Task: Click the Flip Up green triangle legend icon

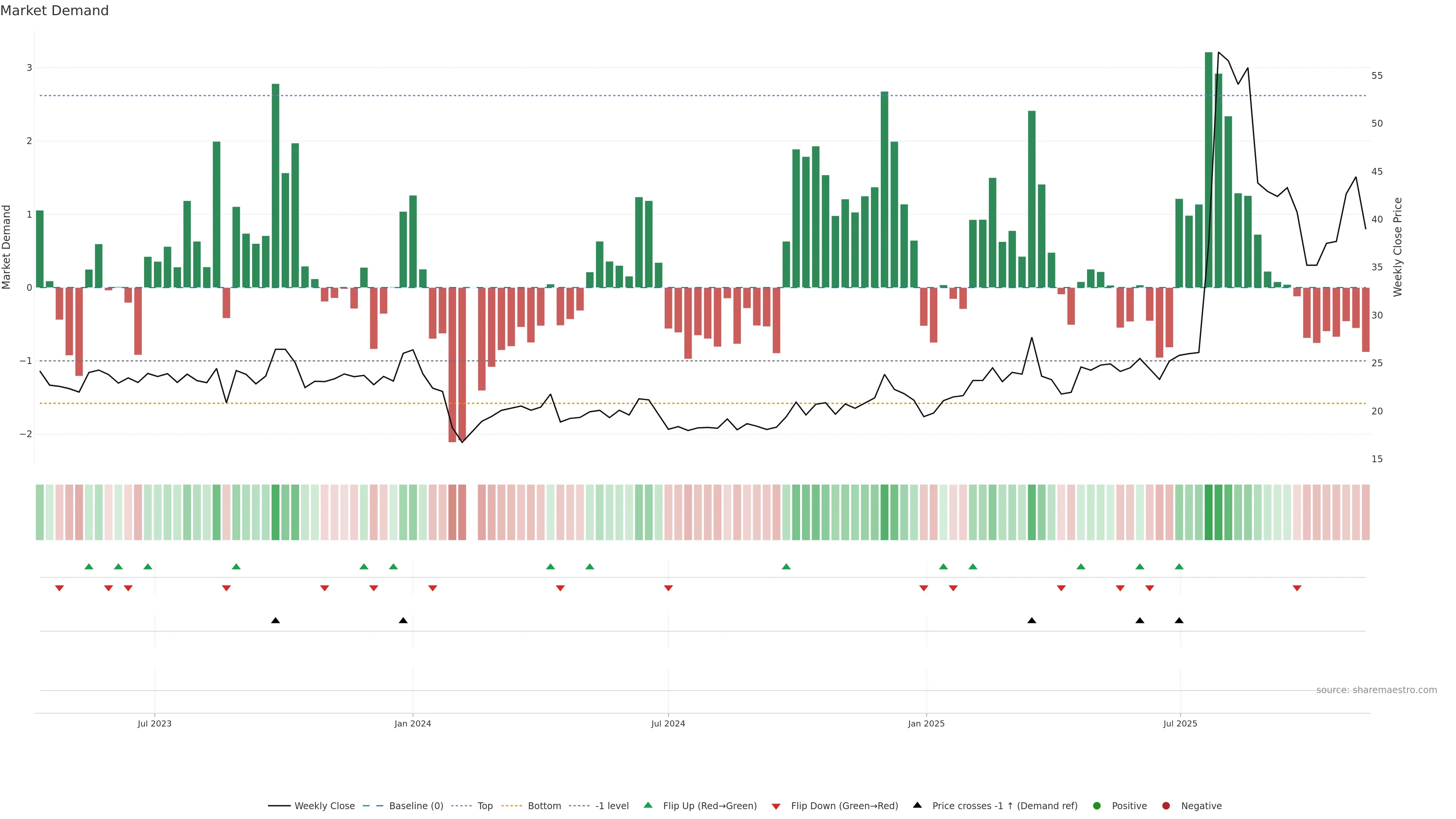Action: click(648, 805)
